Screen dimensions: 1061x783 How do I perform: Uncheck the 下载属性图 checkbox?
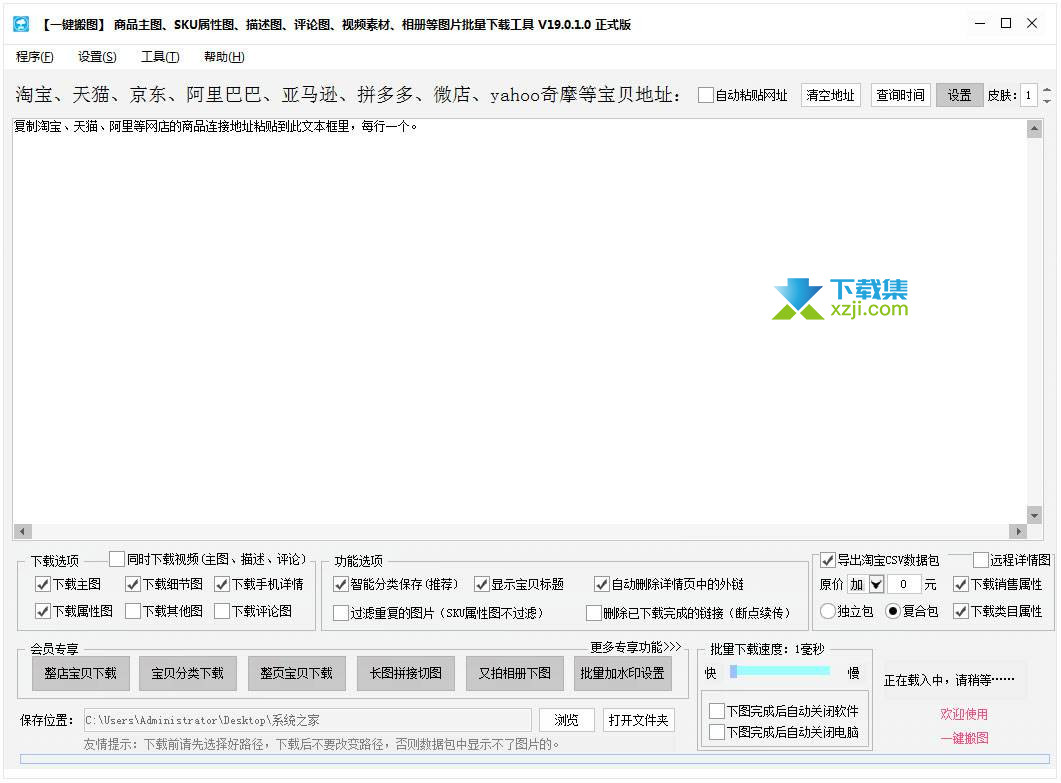[43, 611]
